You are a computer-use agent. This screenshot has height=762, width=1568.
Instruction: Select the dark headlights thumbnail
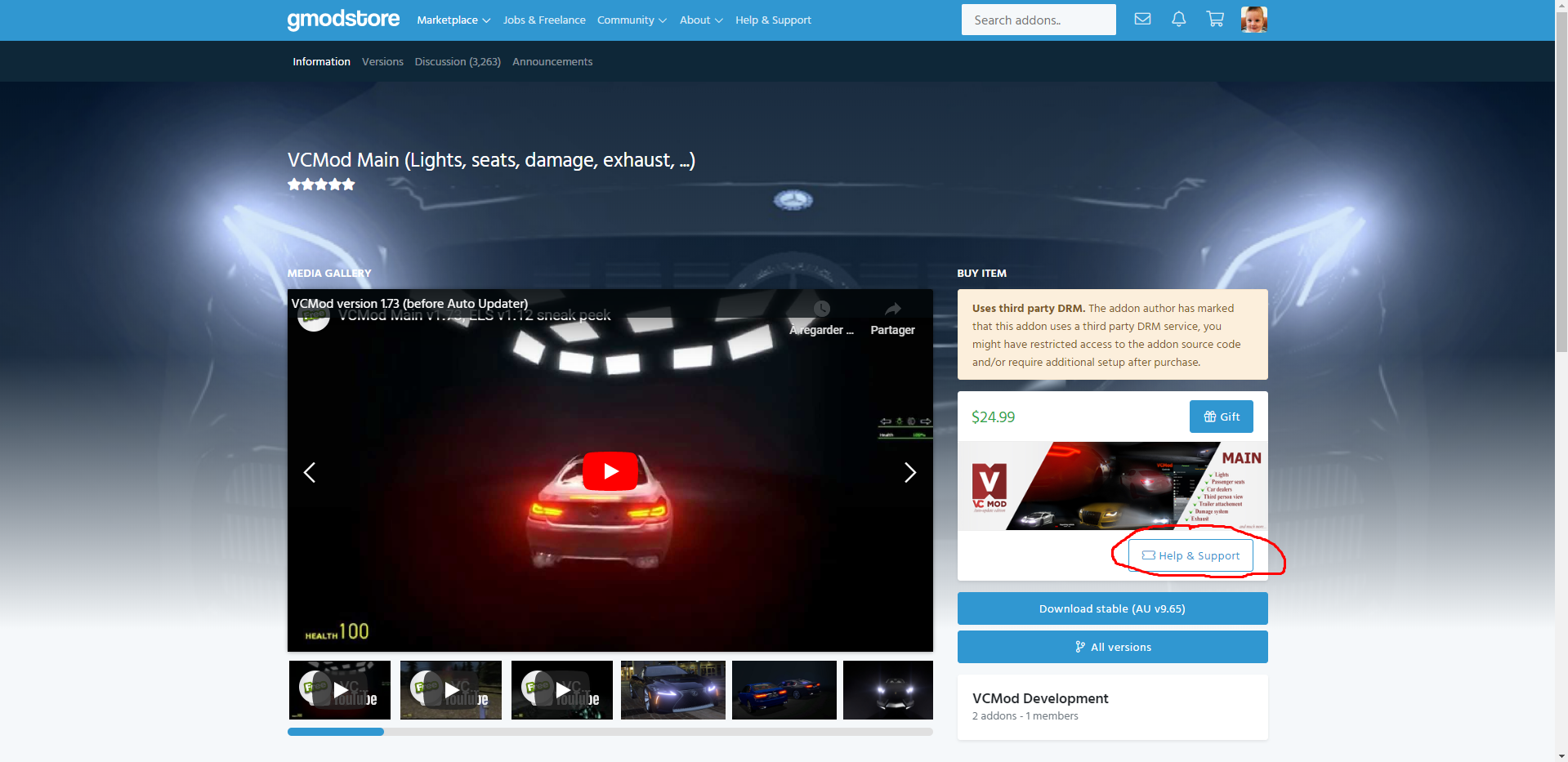coord(888,690)
